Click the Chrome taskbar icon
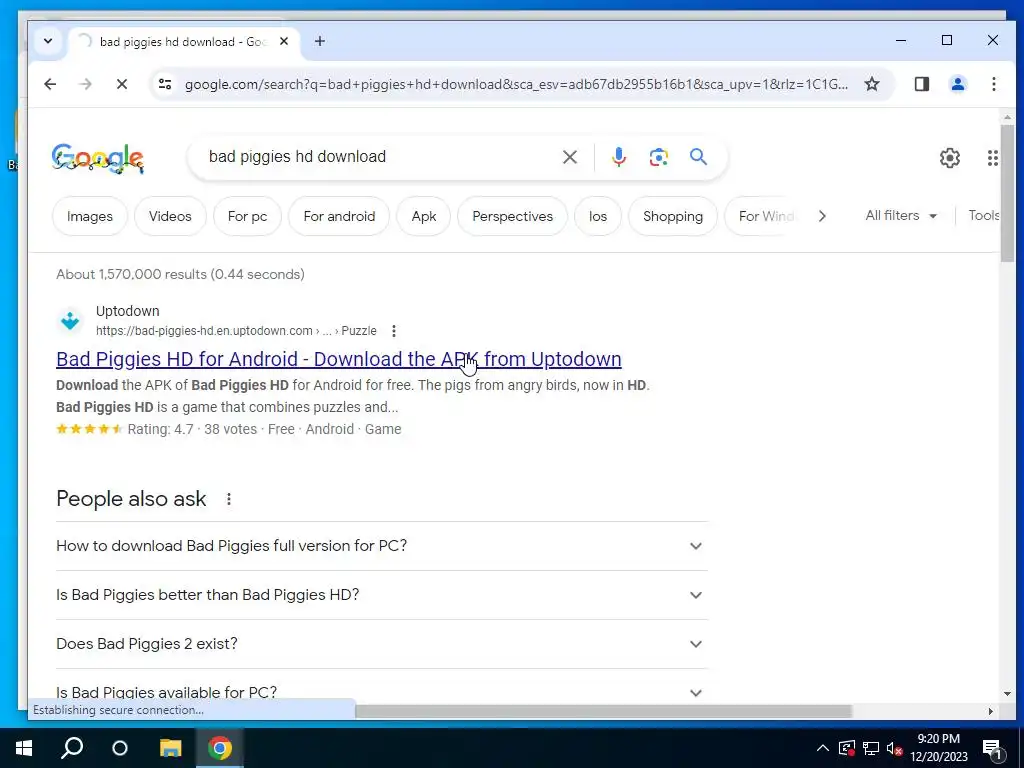Screen dimensions: 1024x768 (220, 748)
